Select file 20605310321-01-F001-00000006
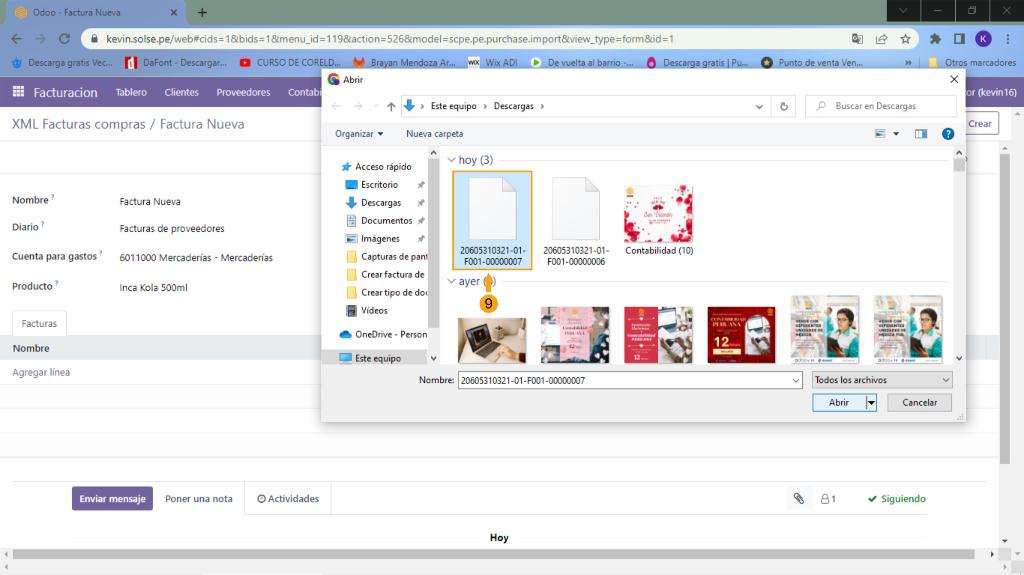The width and height of the screenshot is (1024, 575). pyautogui.click(x=576, y=220)
